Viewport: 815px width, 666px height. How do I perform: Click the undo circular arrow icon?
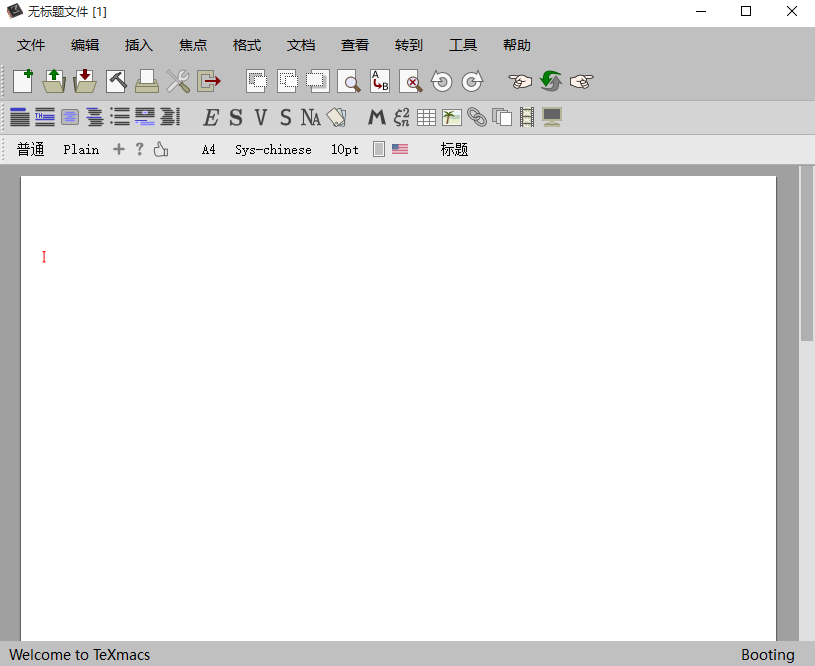coord(442,82)
